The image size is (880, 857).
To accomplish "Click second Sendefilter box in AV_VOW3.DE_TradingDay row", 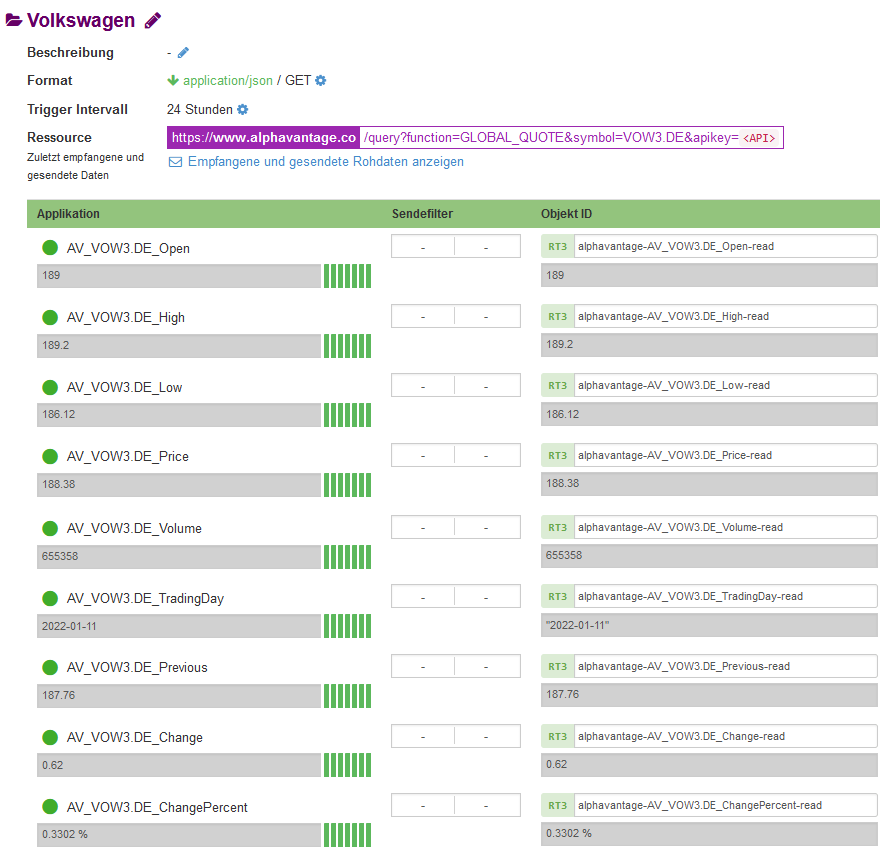I will point(487,597).
